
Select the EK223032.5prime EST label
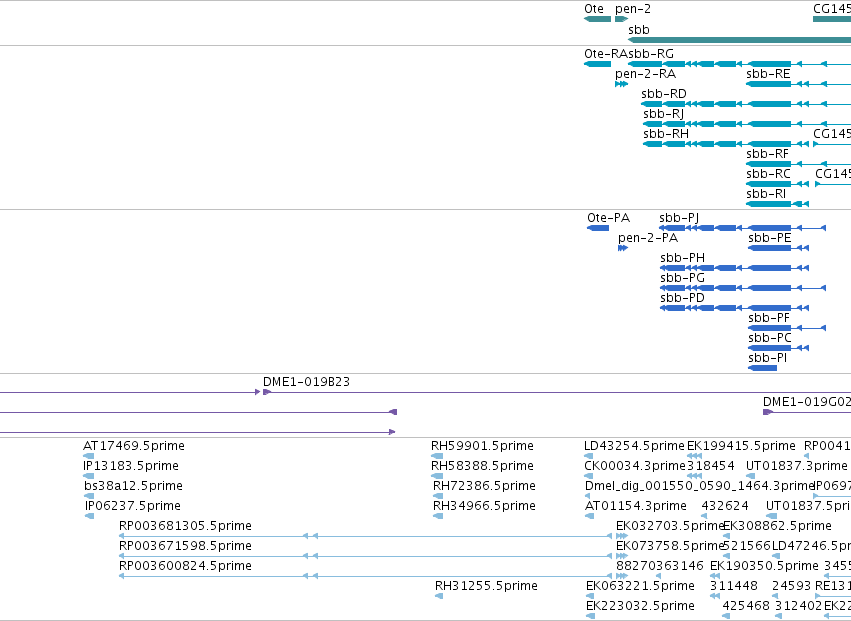click(x=640, y=606)
